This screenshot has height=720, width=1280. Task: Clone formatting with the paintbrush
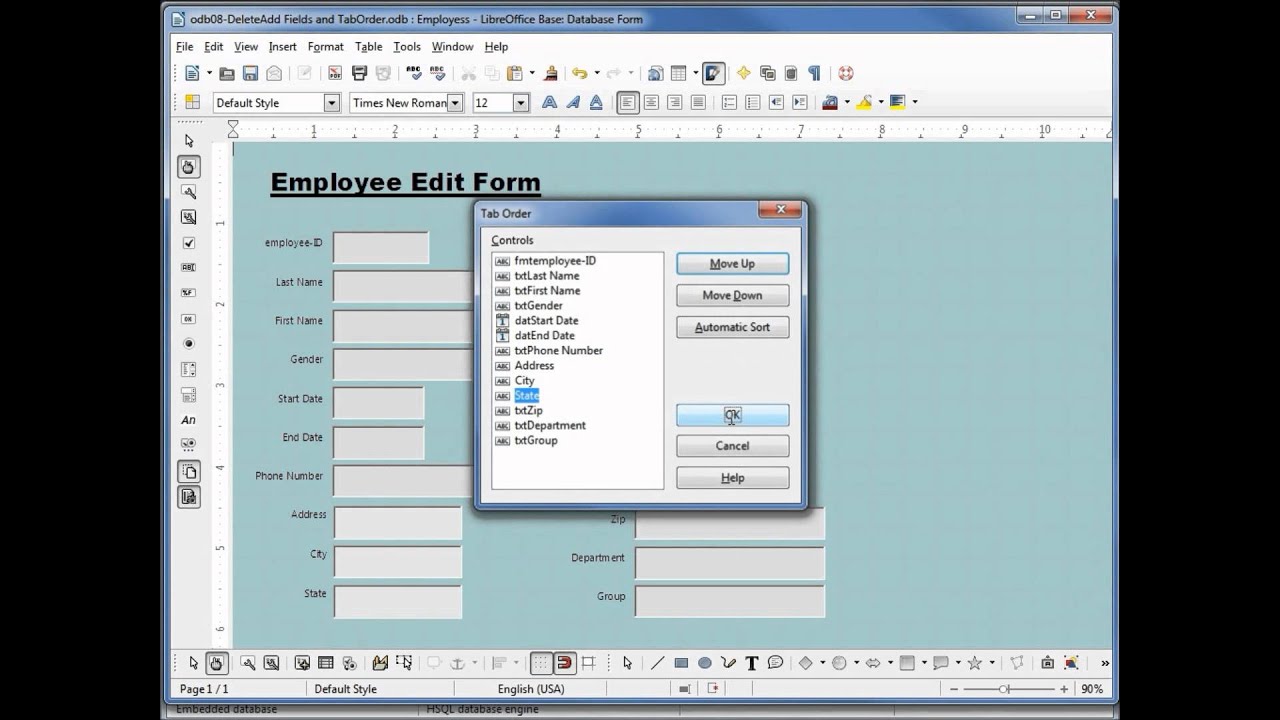click(550, 73)
